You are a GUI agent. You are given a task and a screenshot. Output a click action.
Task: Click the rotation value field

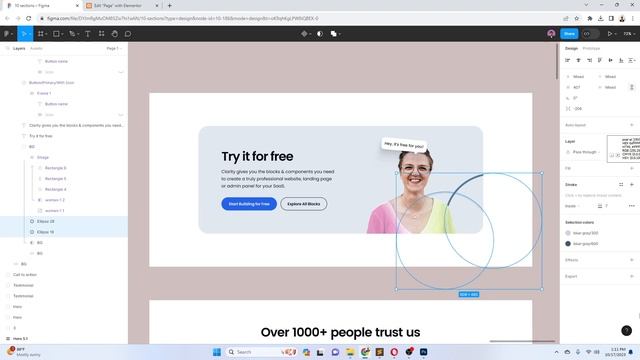tap(575, 98)
